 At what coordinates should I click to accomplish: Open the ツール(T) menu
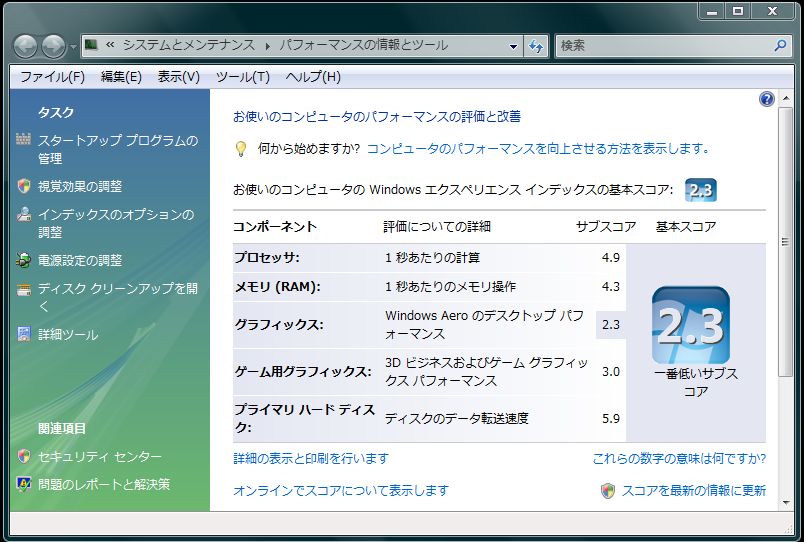pyautogui.click(x=242, y=77)
